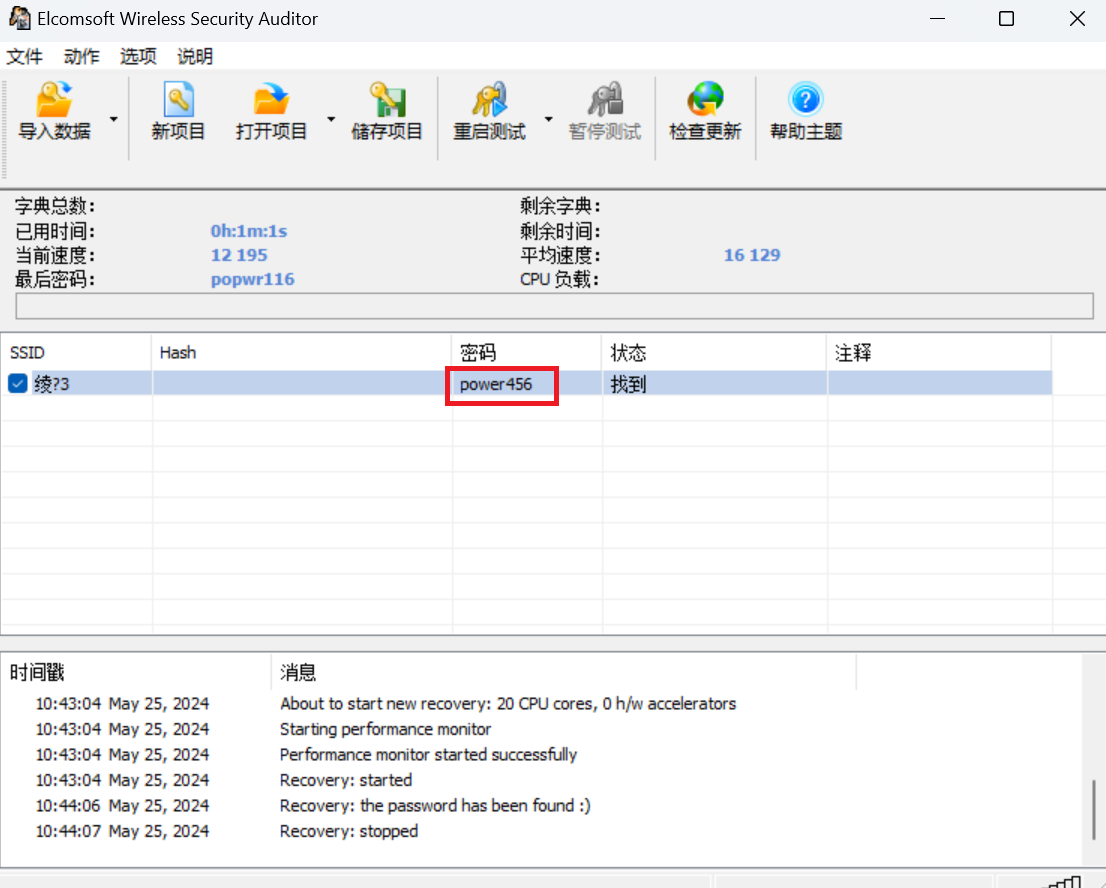This screenshot has width=1106, height=888.
Task: Click current speed value 12 195
Action: coord(239,255)
